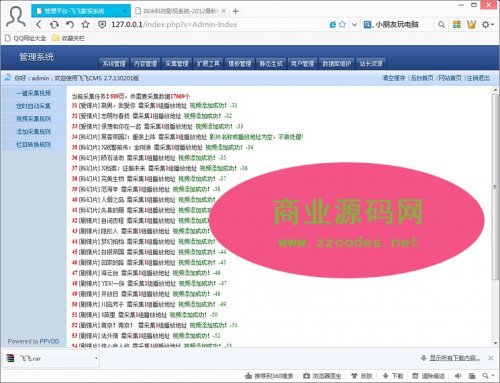The height and width of the screenshot is (383, 500).
Task: Click the 注销退出 logout link
Action: click(478, 78)
